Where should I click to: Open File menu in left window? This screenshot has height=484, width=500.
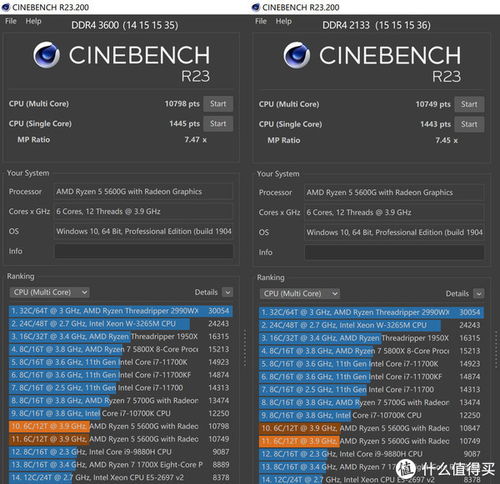point(11,21)
